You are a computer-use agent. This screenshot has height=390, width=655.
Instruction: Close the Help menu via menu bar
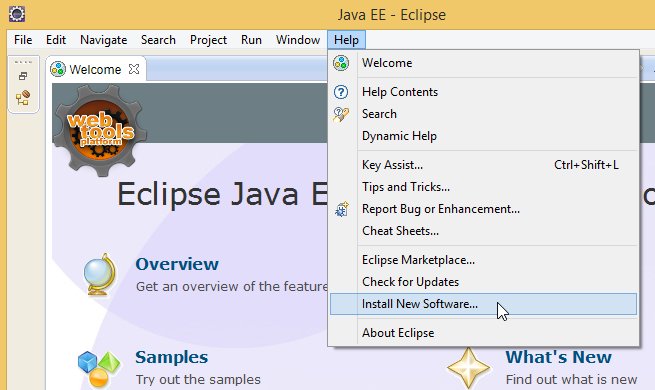click(346, 40)
